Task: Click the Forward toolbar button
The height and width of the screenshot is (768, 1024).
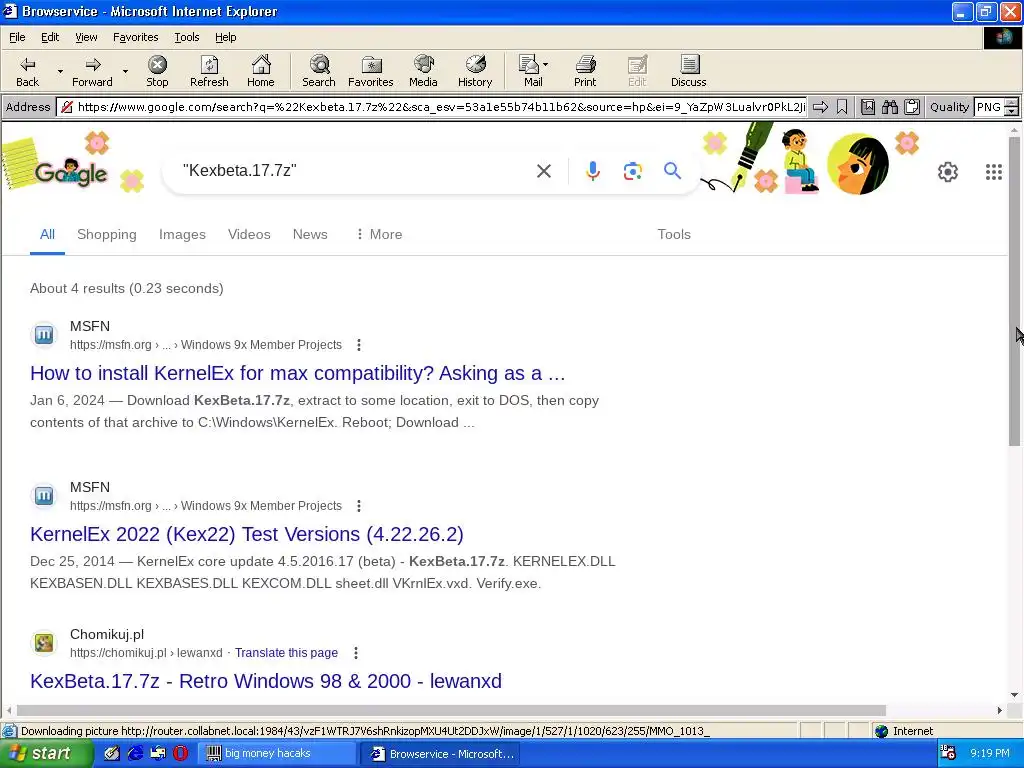Action: coord(92,71)
